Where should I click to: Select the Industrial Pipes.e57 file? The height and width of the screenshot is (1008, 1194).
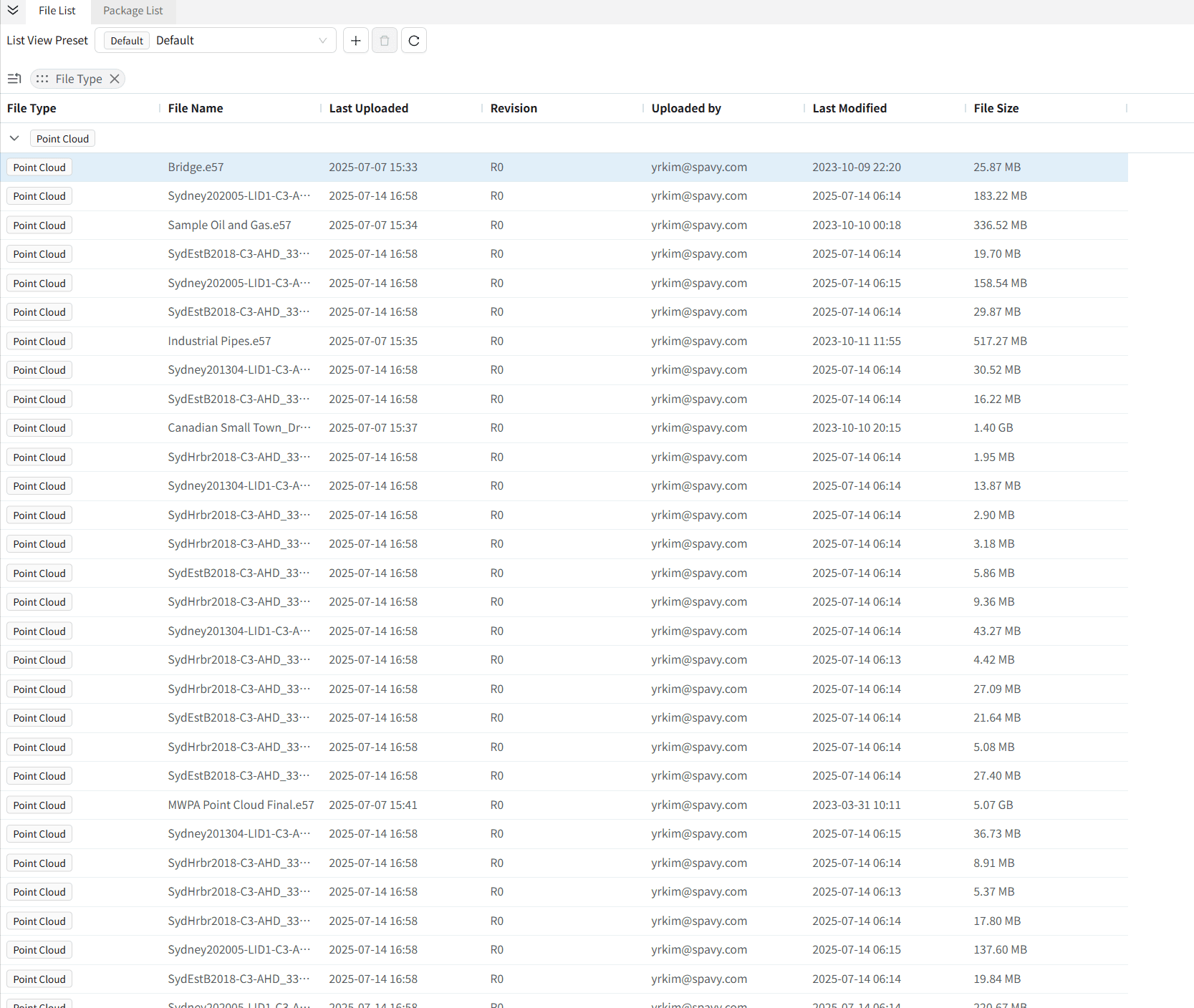[219, 341]
